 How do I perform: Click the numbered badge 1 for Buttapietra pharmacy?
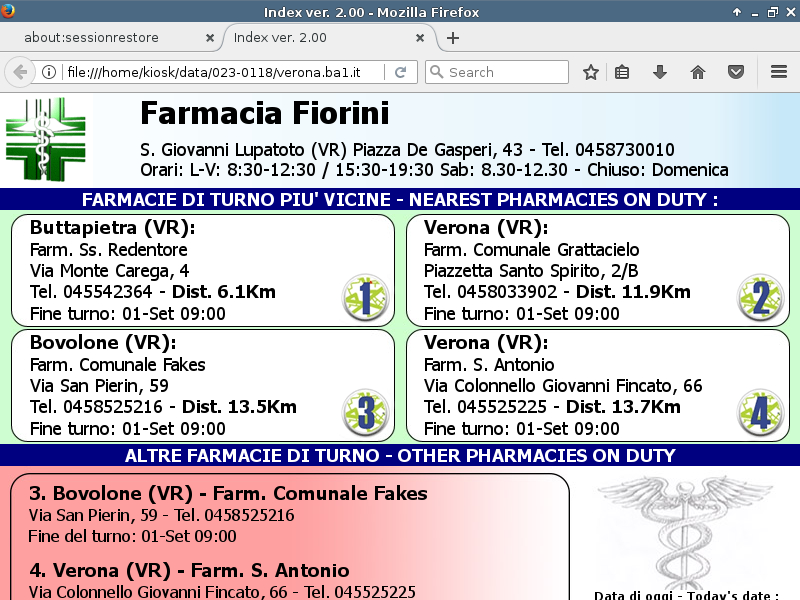(365, 298)
